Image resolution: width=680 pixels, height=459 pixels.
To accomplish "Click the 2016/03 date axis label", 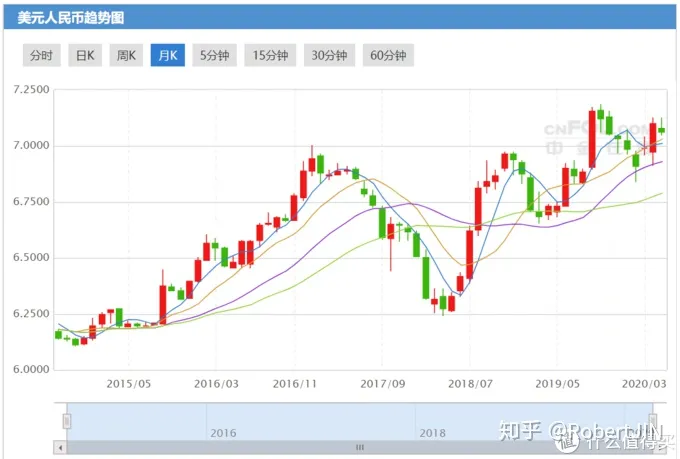I will pyautogui.click(x=216, y=384).
